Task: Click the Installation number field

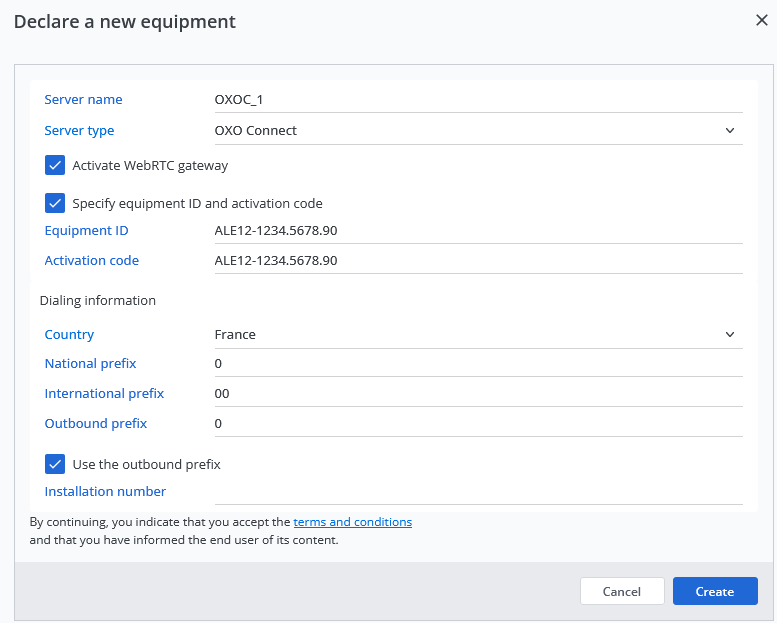Action: [477, 492]
